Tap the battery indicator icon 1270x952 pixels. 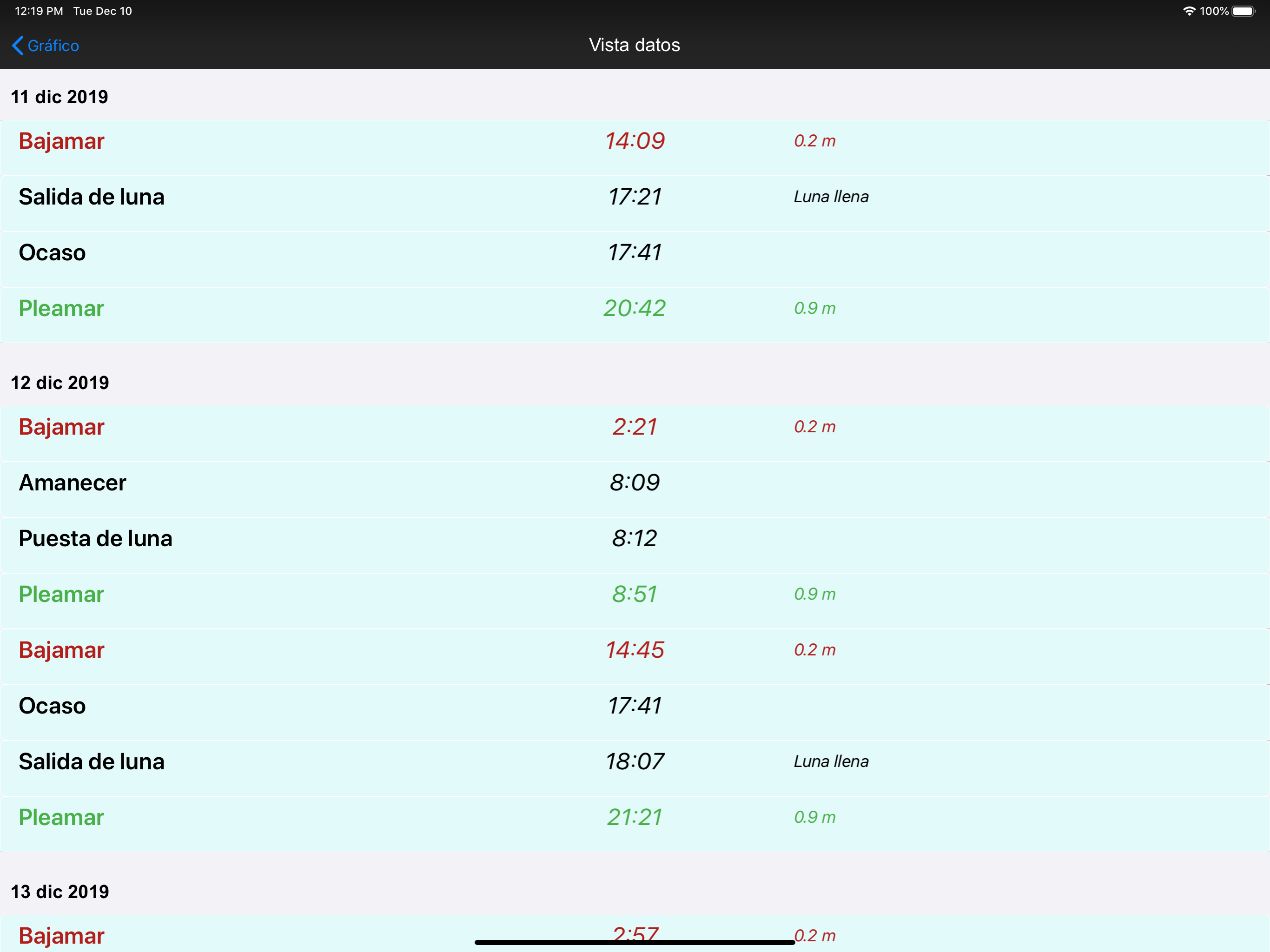pos(1243,11)
